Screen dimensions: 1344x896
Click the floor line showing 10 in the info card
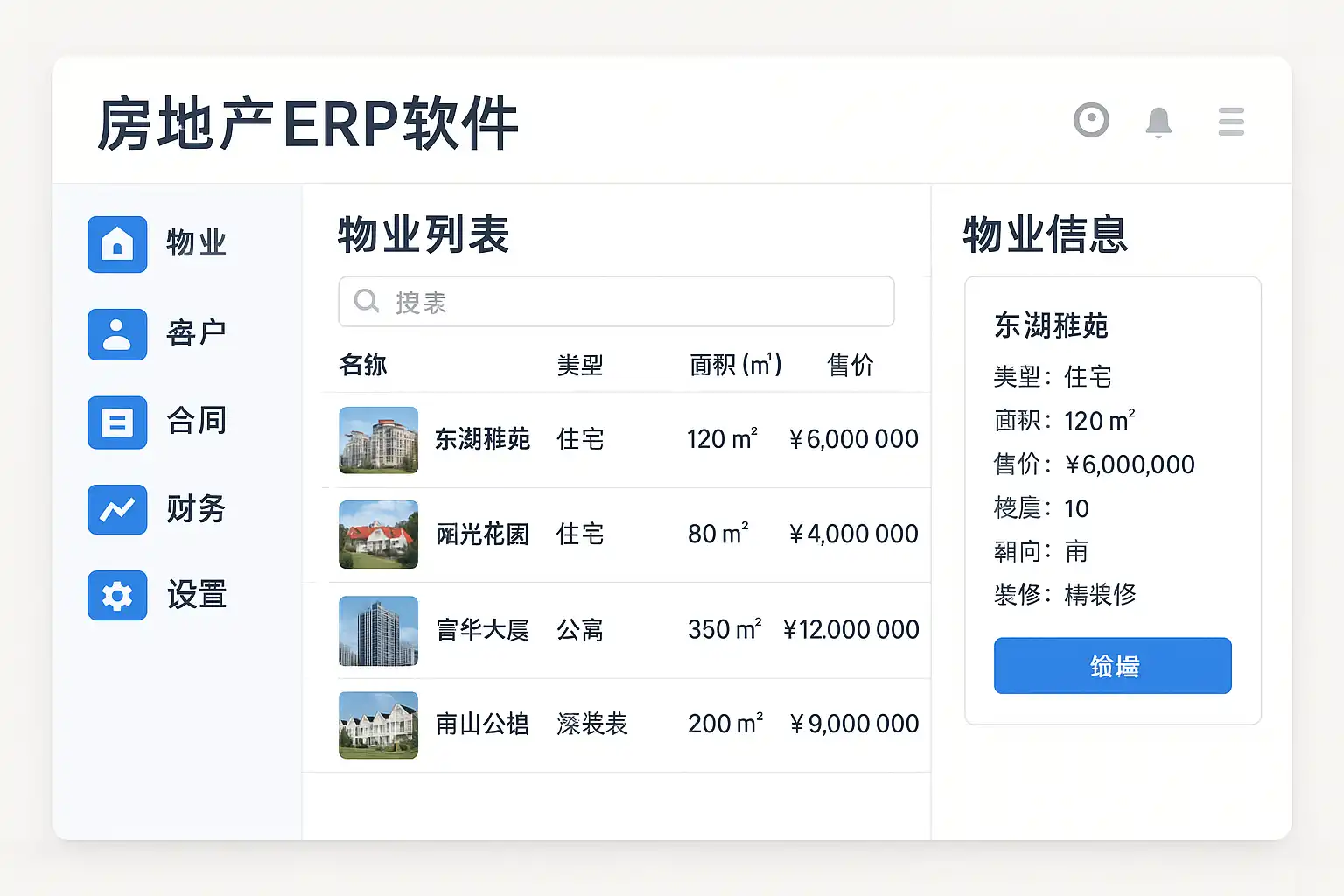pyautogui.click(x=1041, y=508)
